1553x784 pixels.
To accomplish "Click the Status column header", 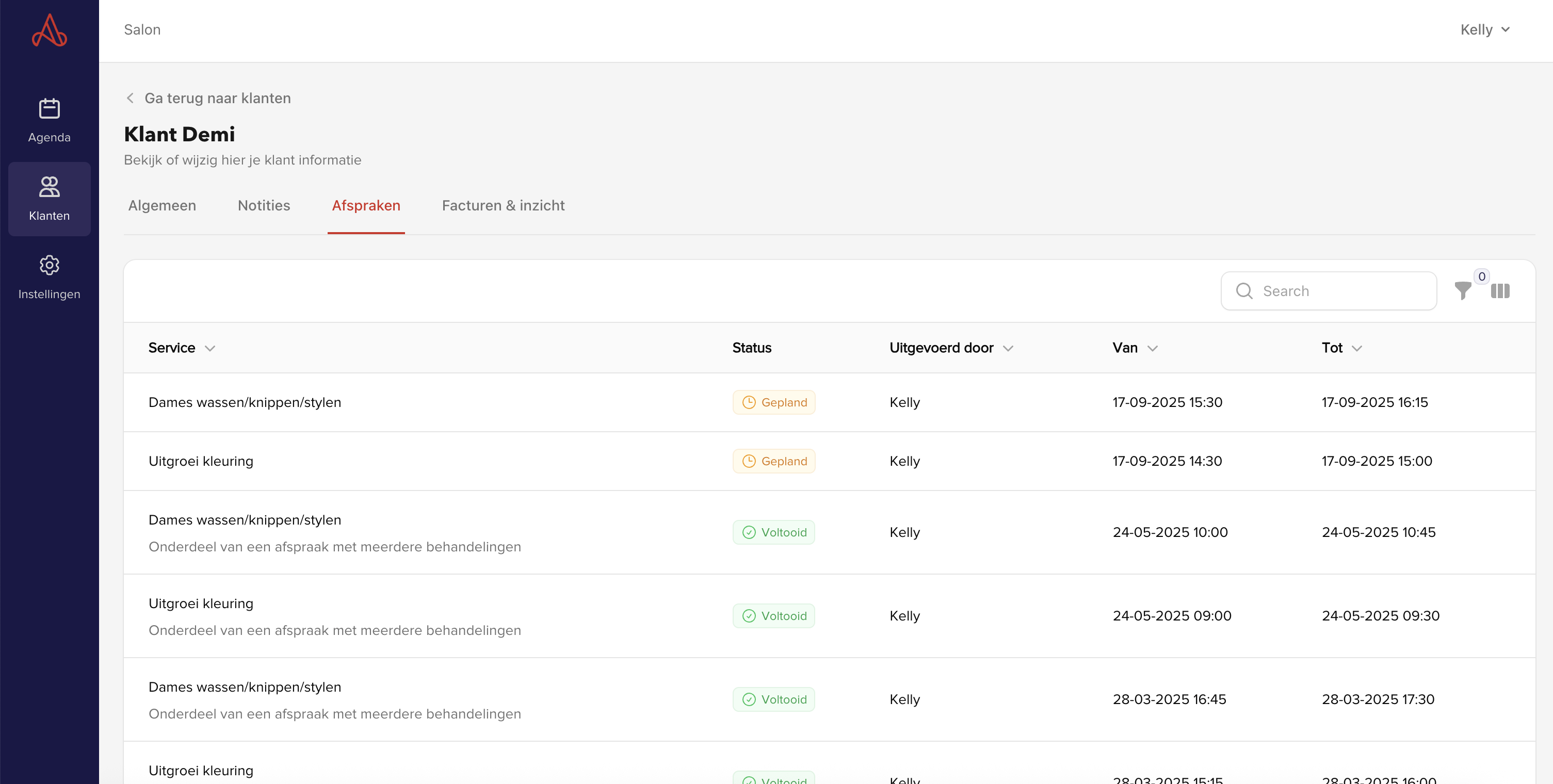I will [751, 348].
